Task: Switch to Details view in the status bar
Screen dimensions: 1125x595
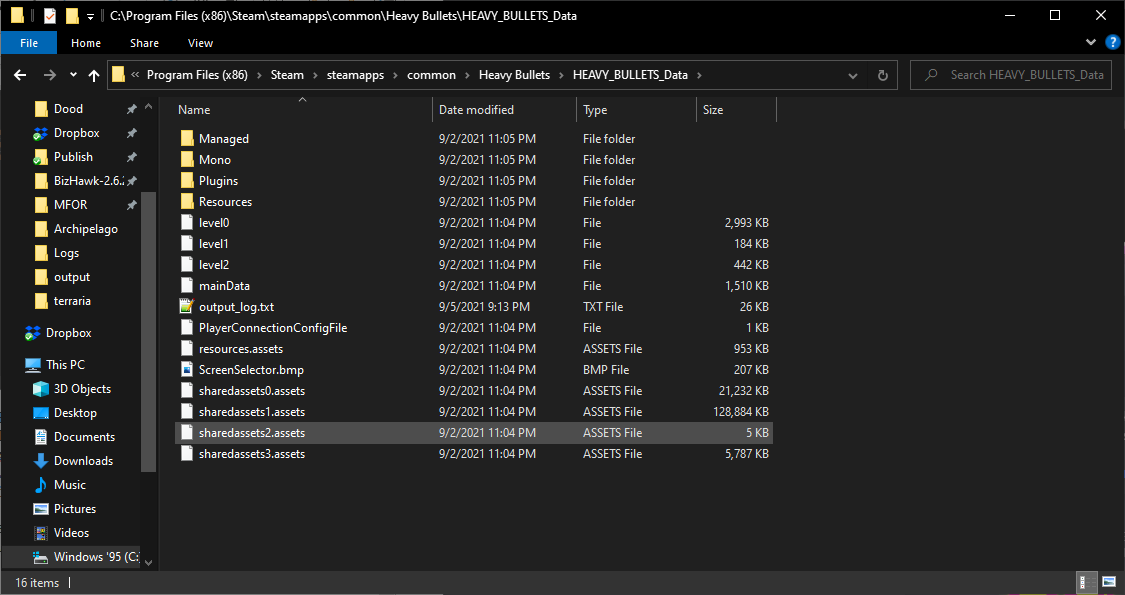Action: tap(1086, 582)
